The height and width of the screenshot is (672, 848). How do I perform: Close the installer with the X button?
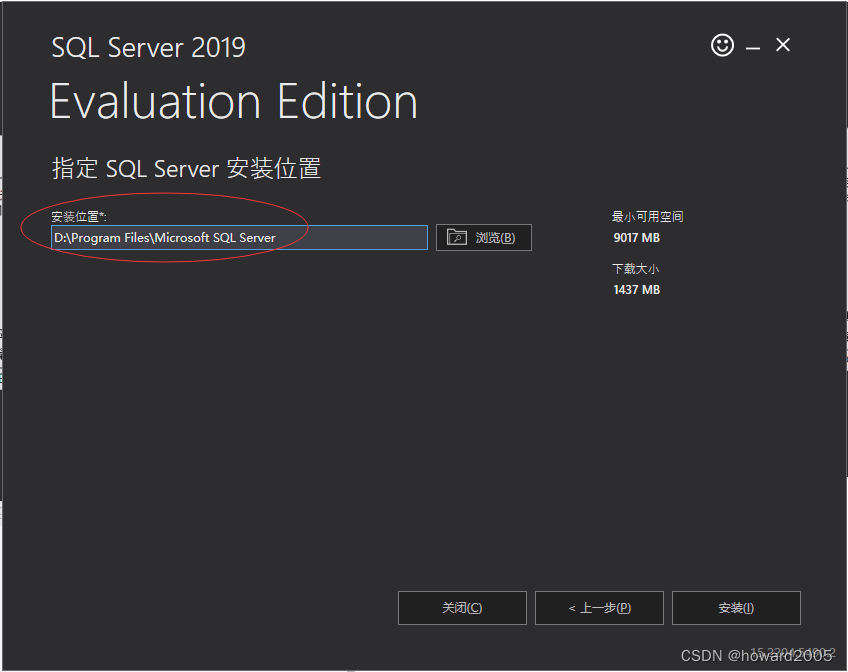tap(783, 45)
